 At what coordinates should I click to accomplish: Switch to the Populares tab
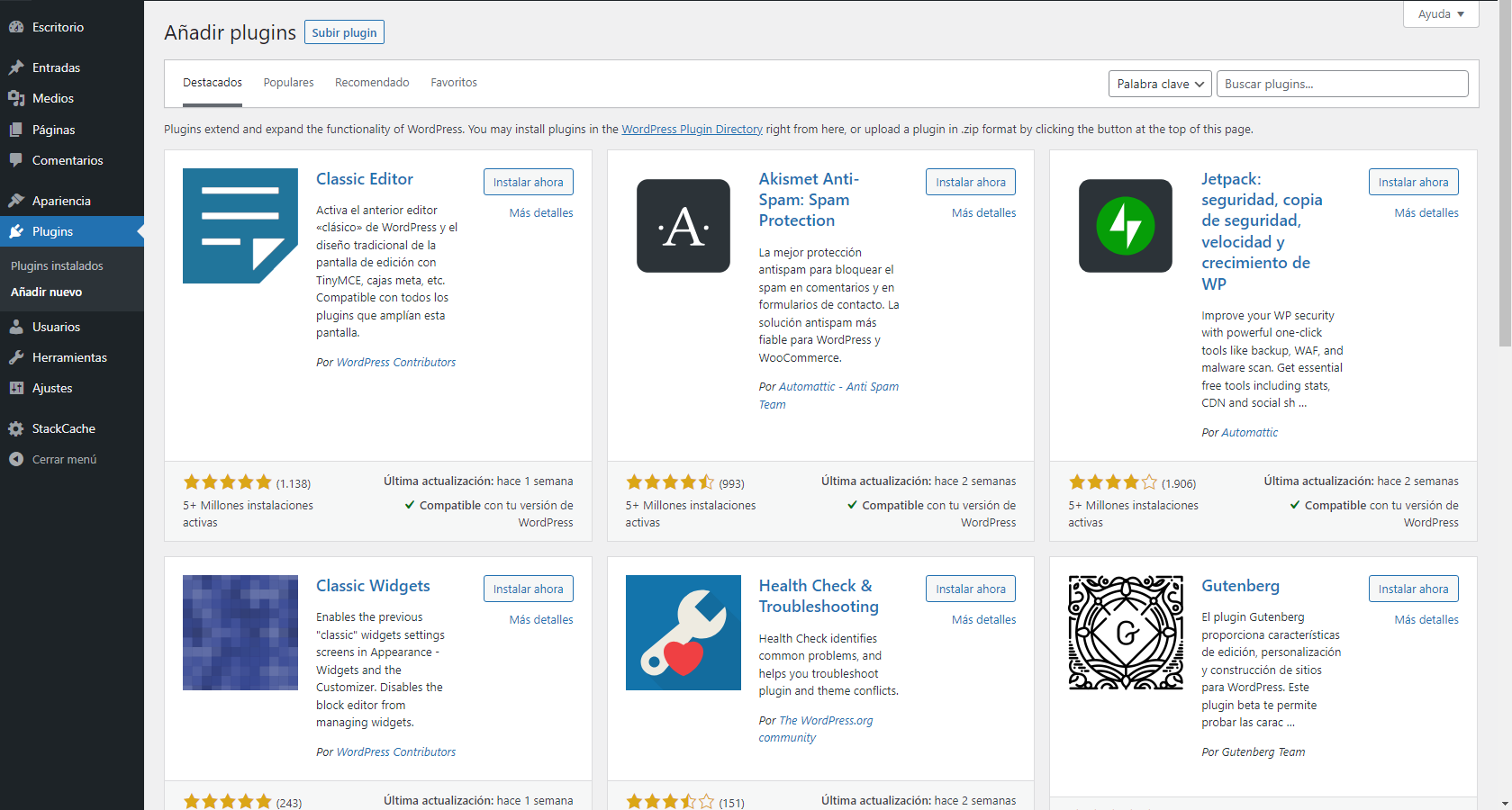(x=289, y=83)
